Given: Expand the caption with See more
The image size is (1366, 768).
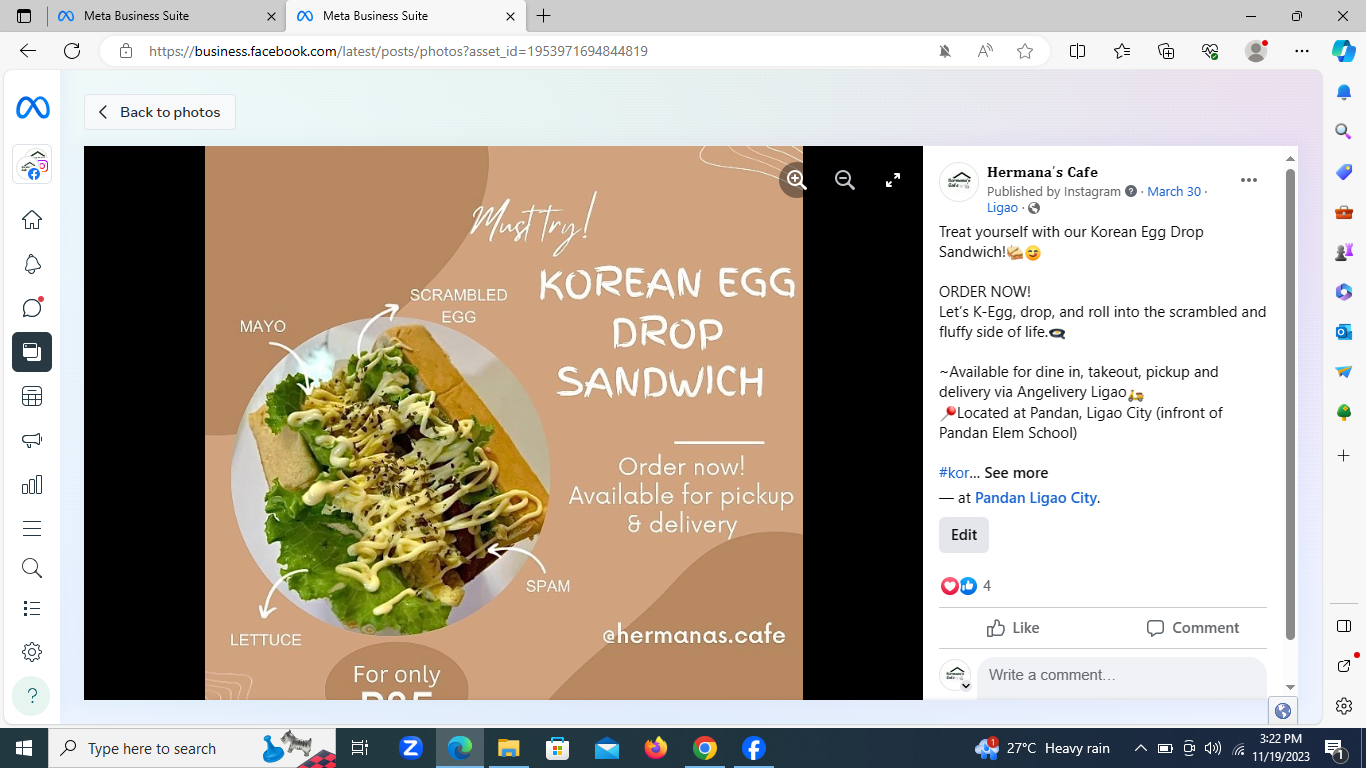Looking at the screenshot, I should (1016, 473).
